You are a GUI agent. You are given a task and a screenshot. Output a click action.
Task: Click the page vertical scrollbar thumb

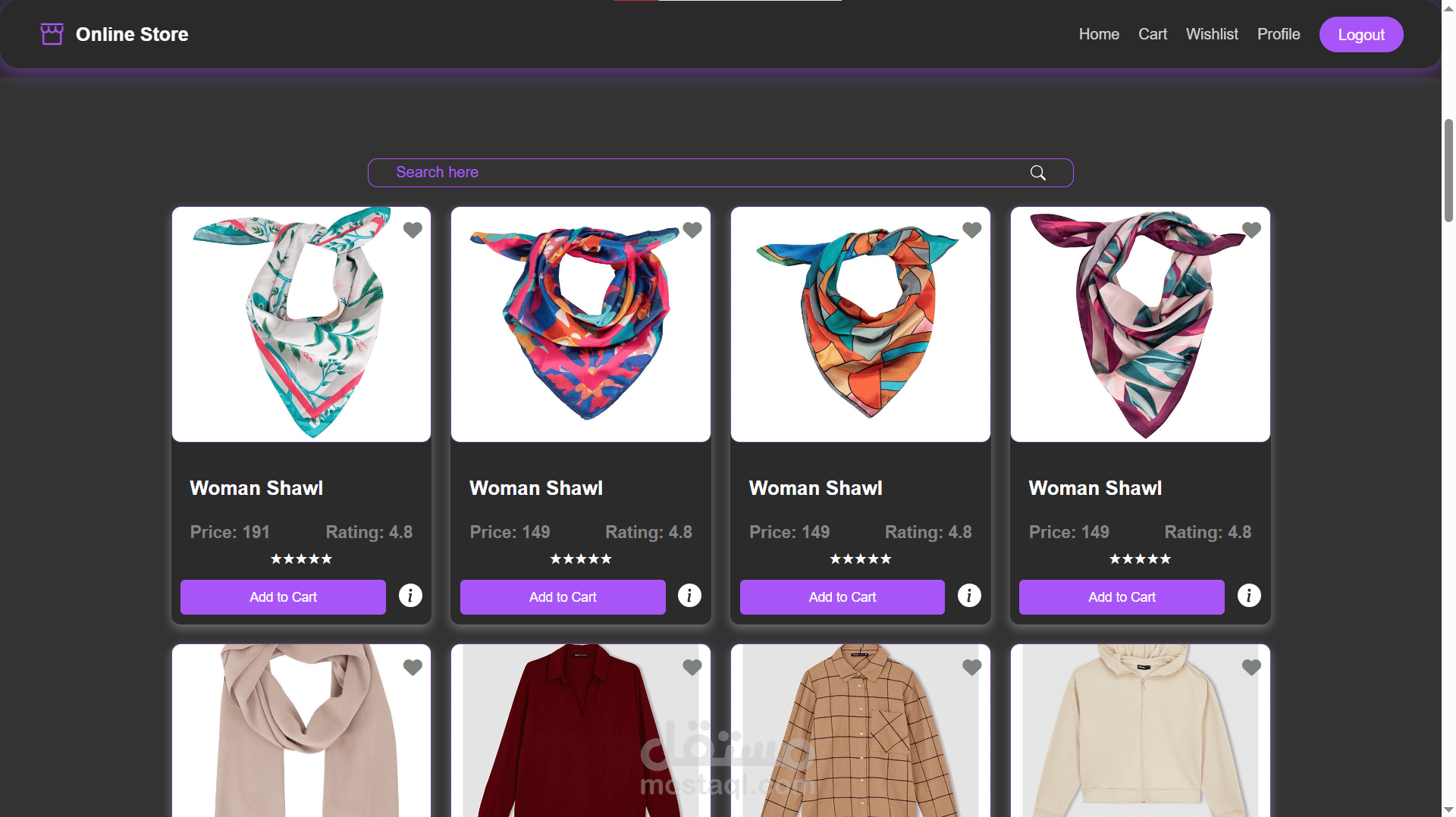coord(1448,171)
